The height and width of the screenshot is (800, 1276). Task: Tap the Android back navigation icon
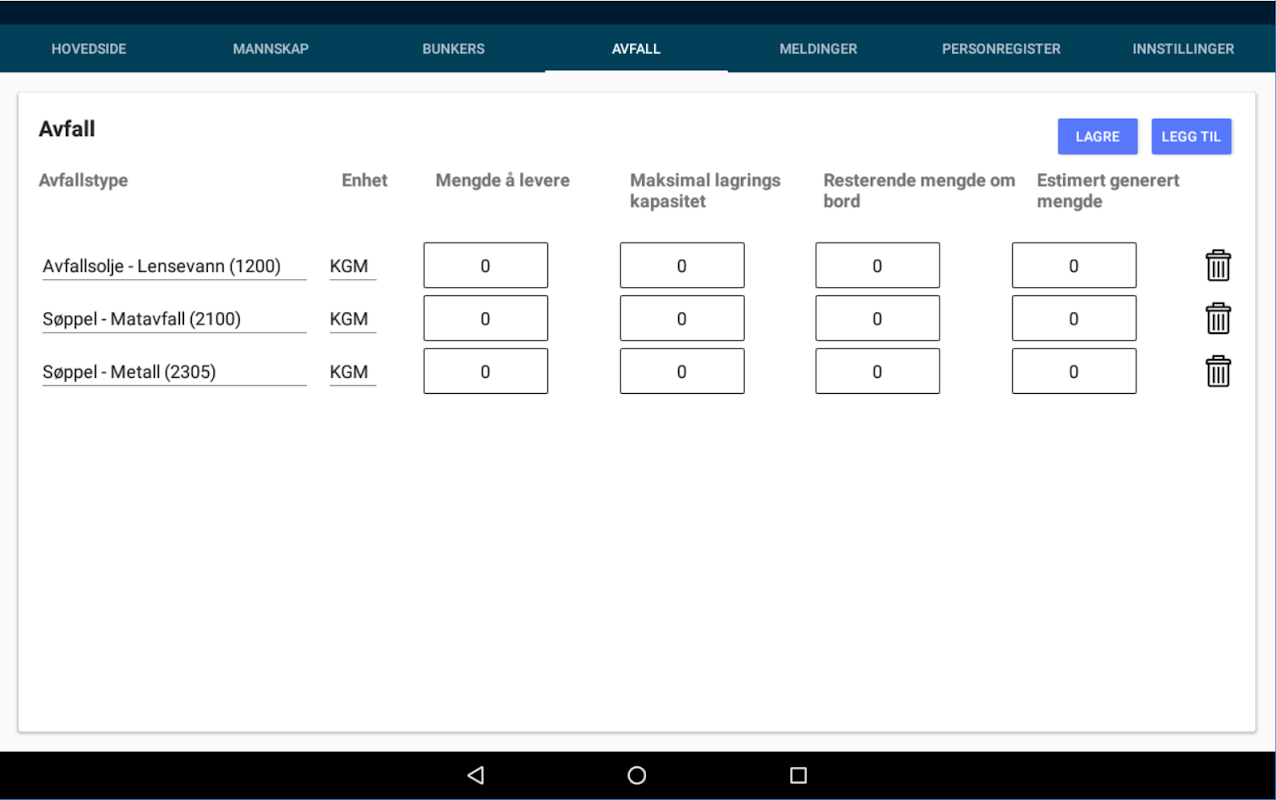click(x=476, y=775)
